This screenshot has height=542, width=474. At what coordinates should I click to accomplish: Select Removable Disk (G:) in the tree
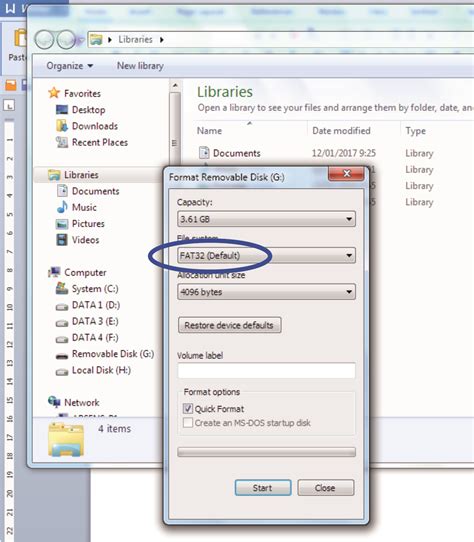[113, 354]
